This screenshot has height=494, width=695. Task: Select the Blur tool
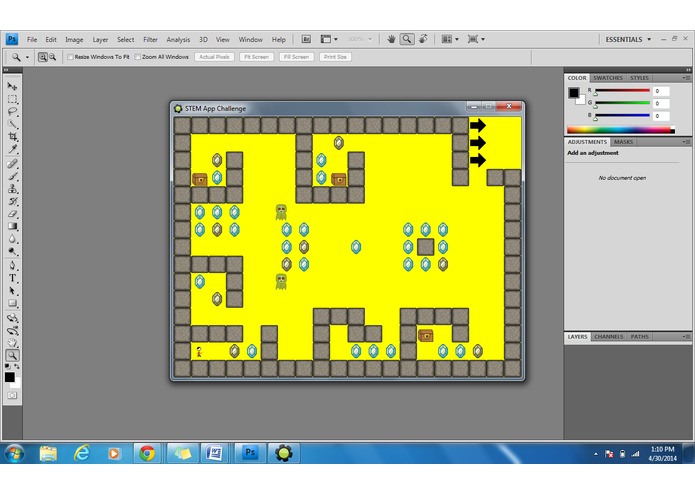12,238
